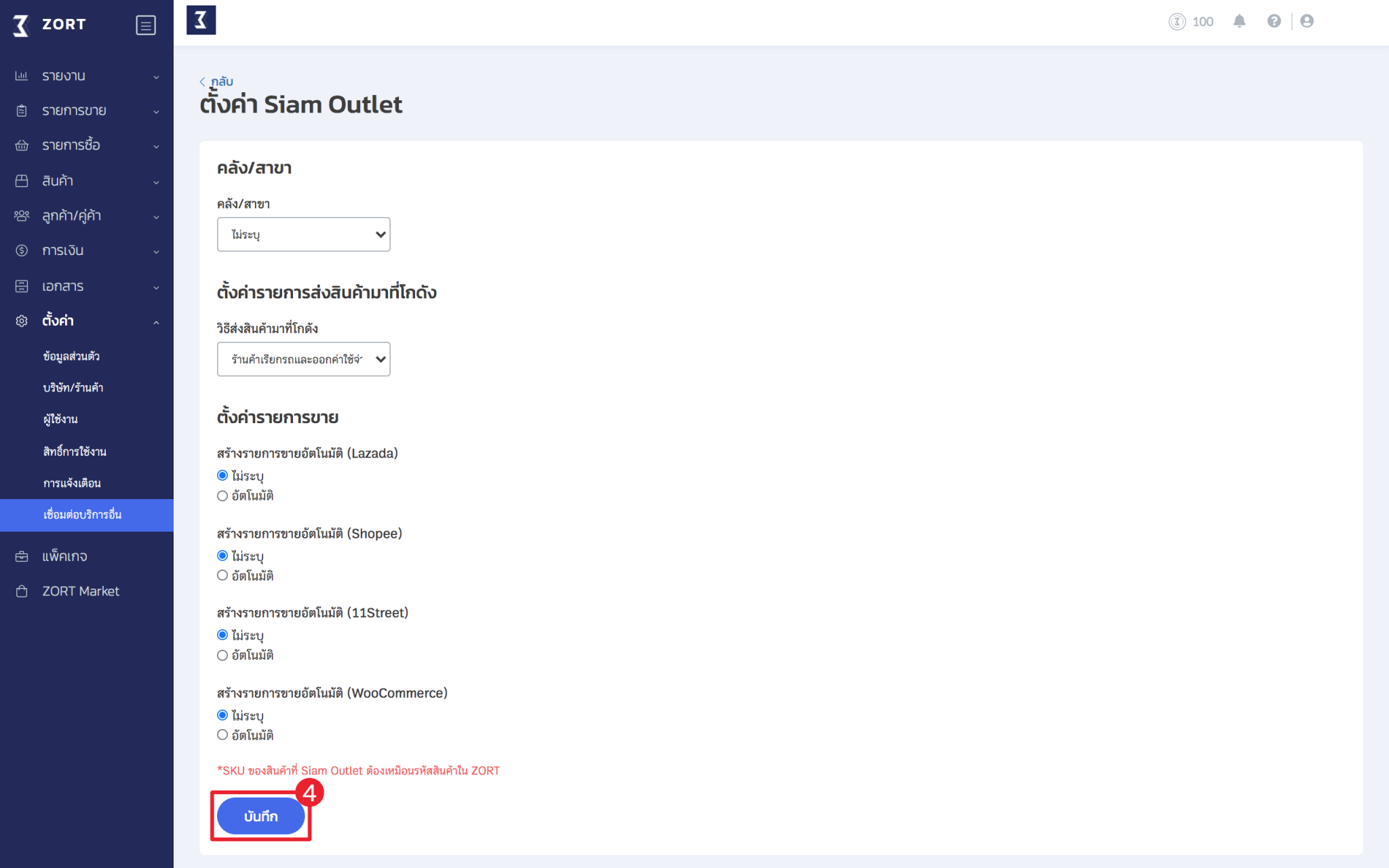Select อัตโนมัติ for WooCommerce auto sales
Screen dimensions: 1389x868
[222, 734]
